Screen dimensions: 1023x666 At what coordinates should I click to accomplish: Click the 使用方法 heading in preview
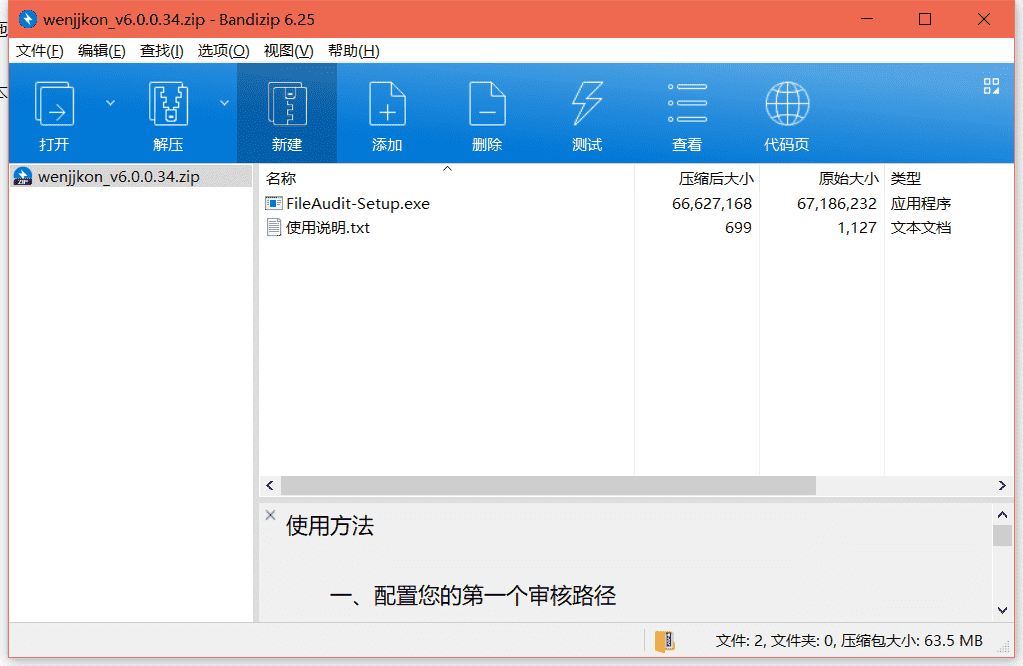click(329, 526)
